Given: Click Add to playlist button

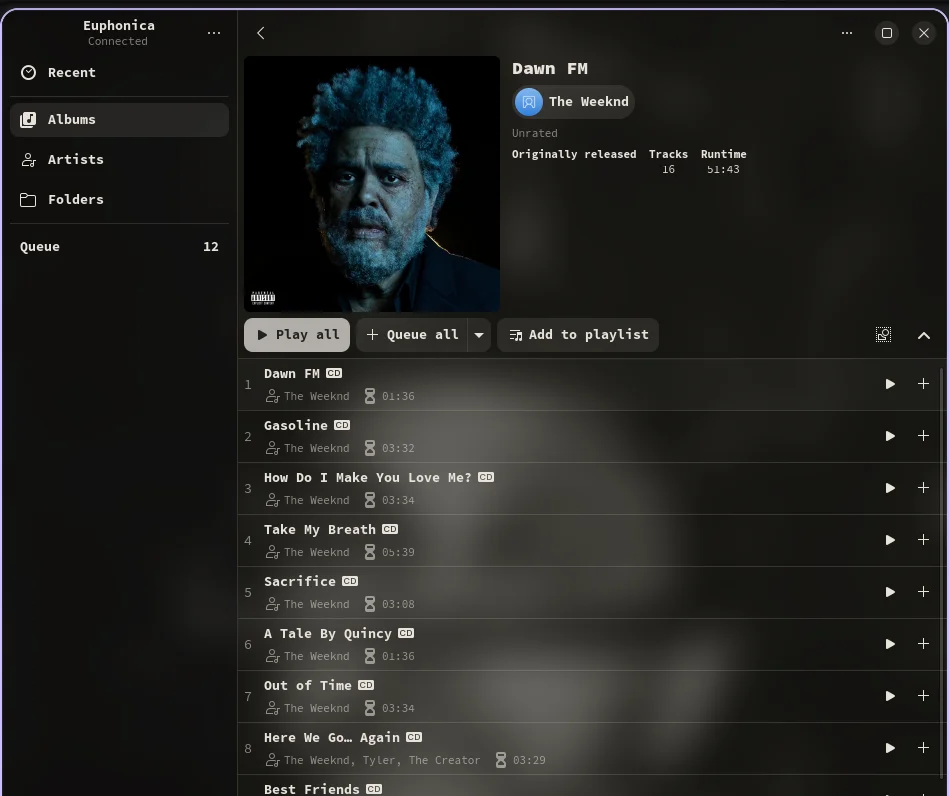Looking at the screenshot, I should click(578, 335).
